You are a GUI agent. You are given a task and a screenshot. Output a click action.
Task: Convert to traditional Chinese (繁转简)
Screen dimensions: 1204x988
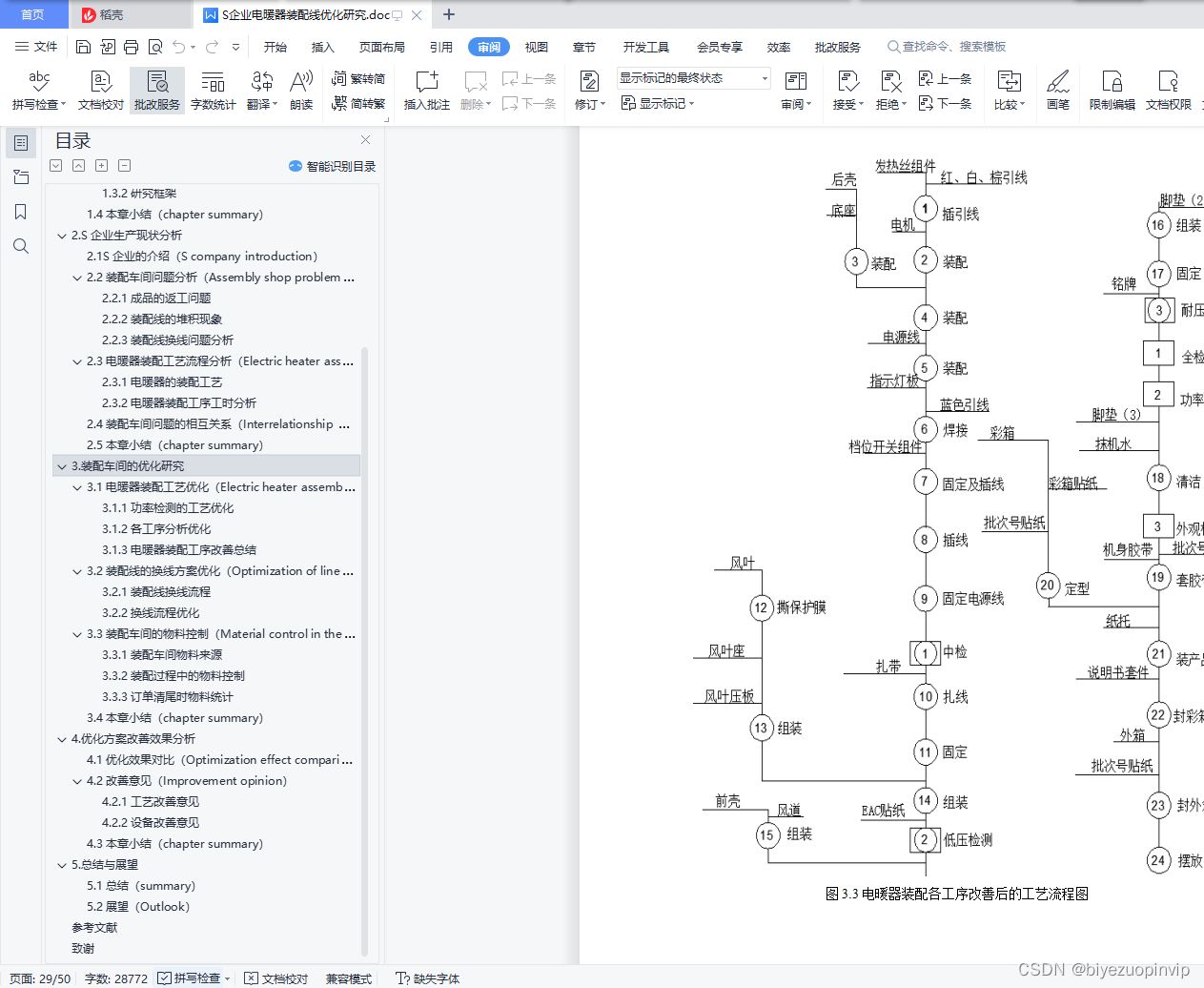(358, 79)
